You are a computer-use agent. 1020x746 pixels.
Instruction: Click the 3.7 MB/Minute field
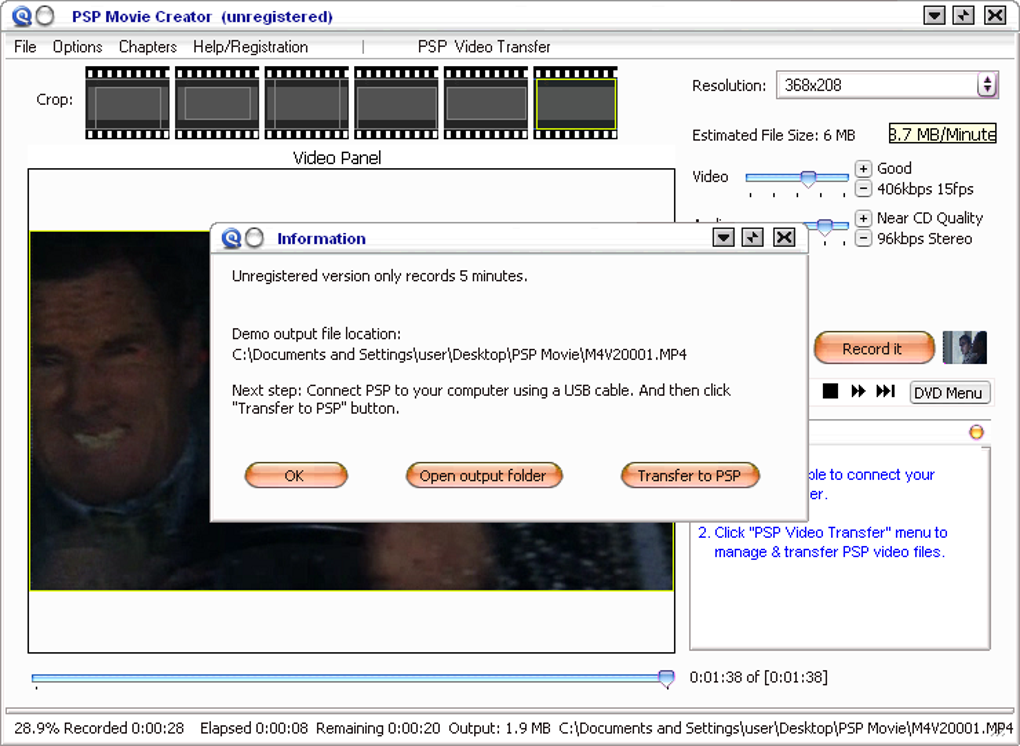point(942,134)
